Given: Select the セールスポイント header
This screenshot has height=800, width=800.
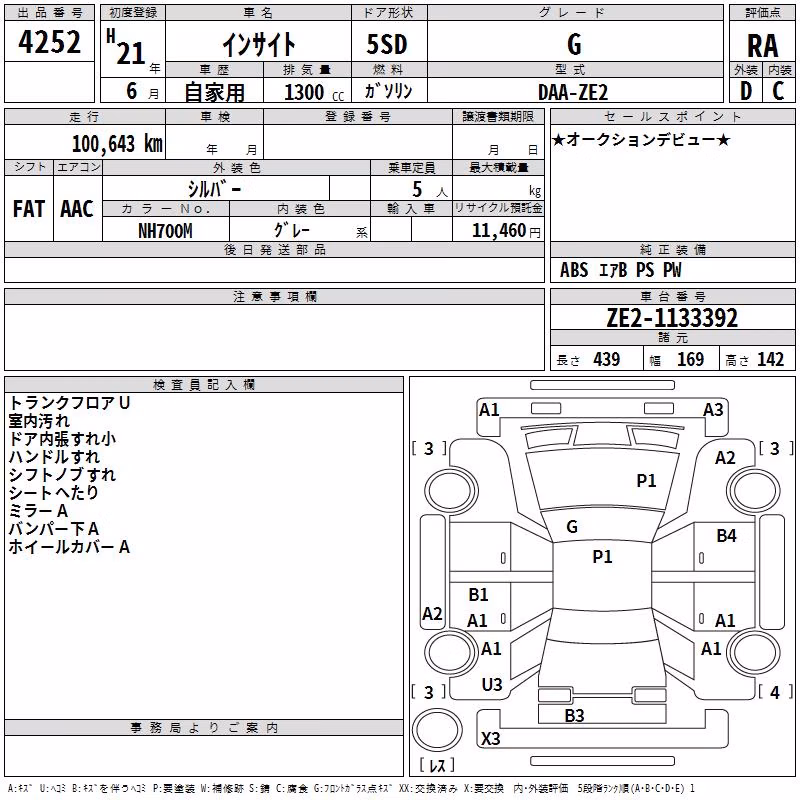Looking at the screenshot, I should pos(672,116).
